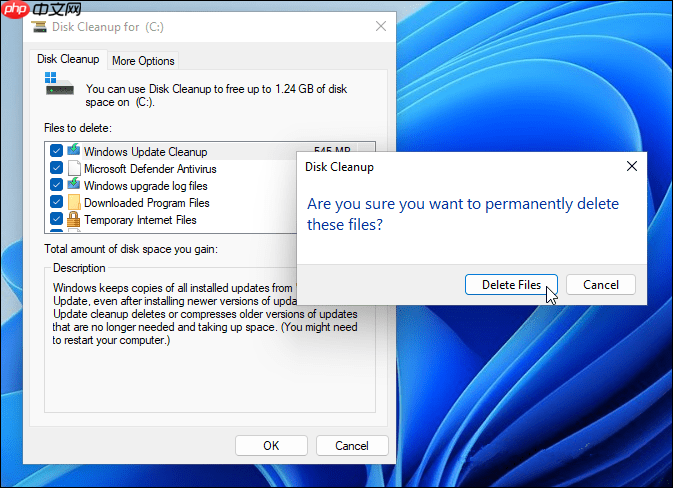
Task: Click the Windows Update Cleanup icon
Action: click(74, 150)
